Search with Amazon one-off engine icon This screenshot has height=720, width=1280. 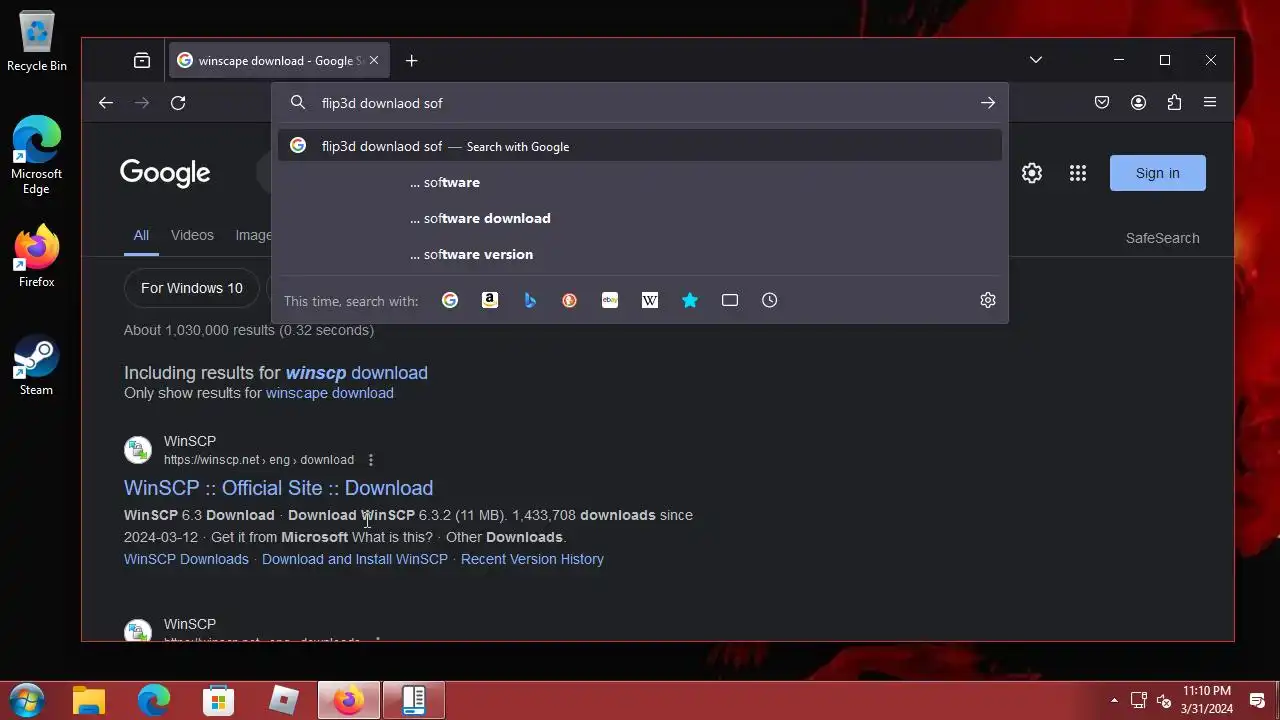(x=490, y=300)
